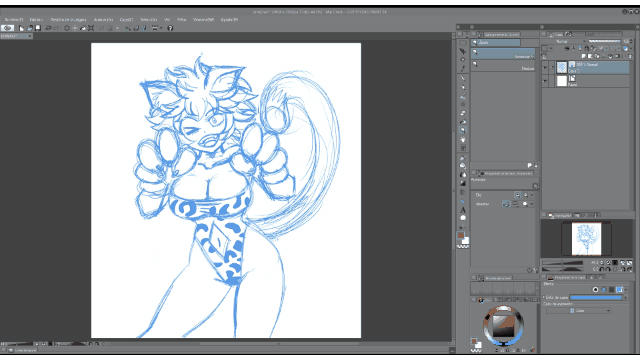Open the Archivo menu
The width and height of the screenshot is (640, 360).
(x=13, y=19)
